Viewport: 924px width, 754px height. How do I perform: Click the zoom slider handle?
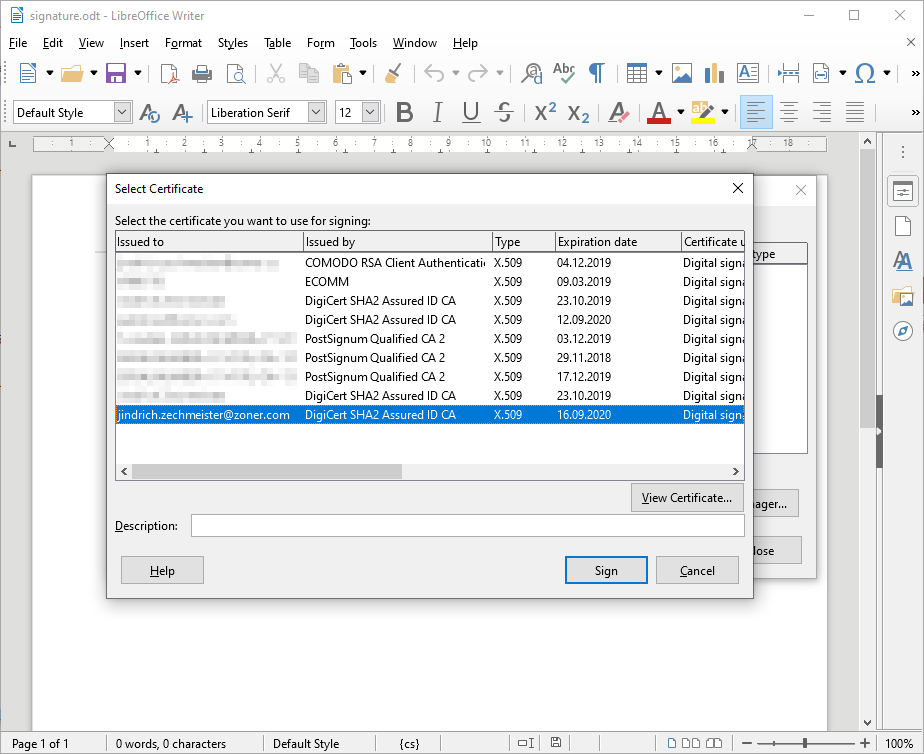[804, 743]
